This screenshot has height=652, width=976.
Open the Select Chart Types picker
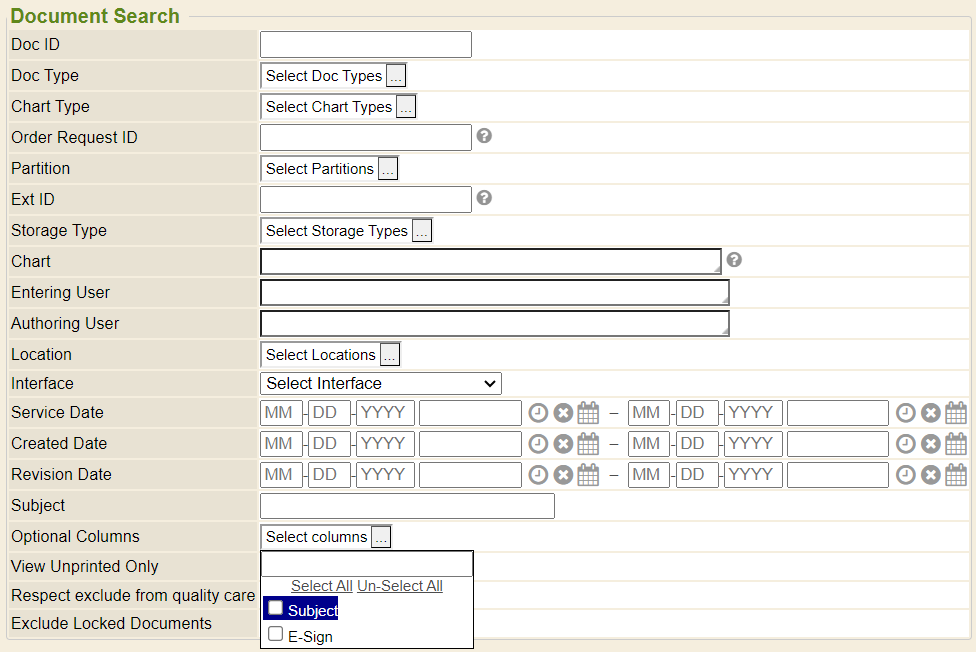(406, 107)
